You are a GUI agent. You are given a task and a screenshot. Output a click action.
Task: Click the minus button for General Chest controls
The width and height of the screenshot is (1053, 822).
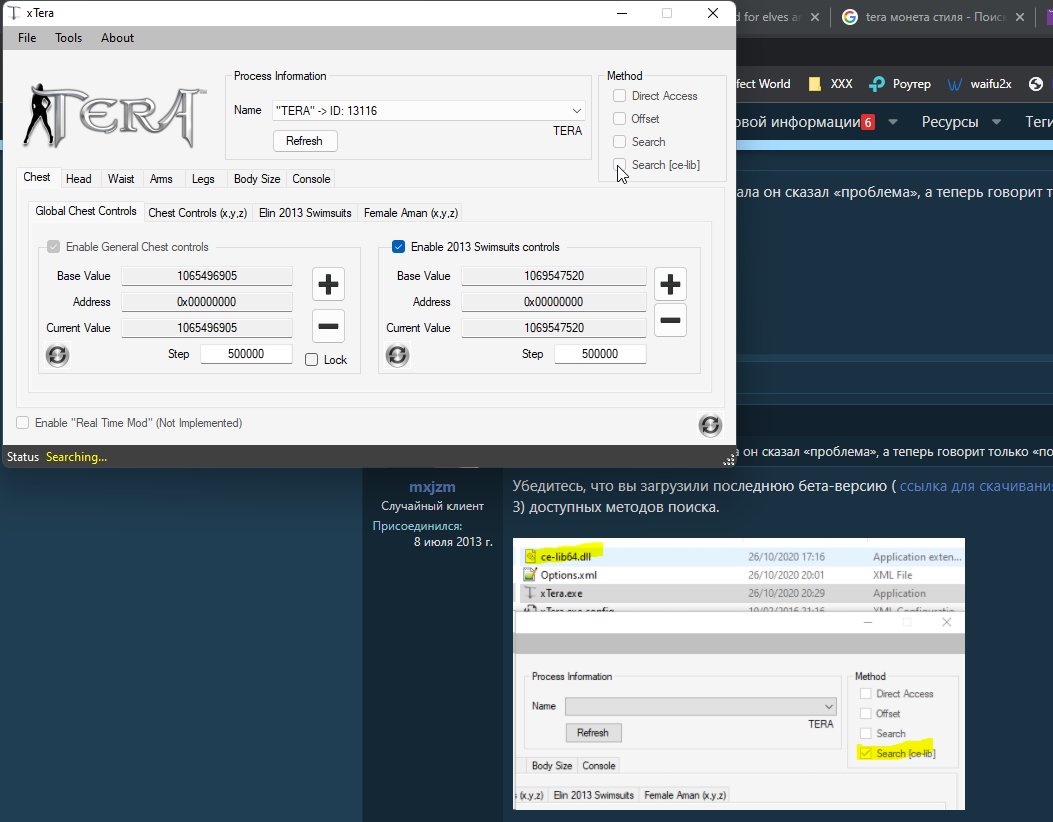[328, 326]
